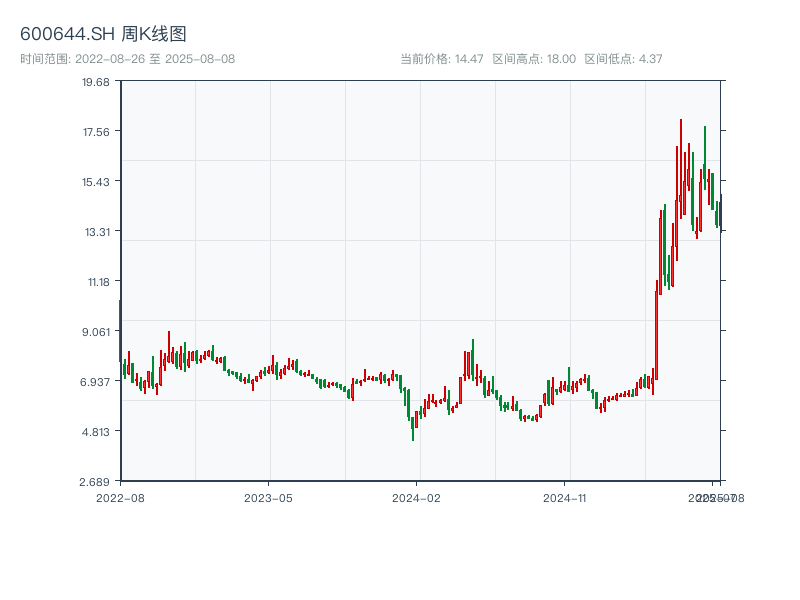Click the tallest red candlestick at the 18.00 peak
Viewport: 800px width, 600px height.
[x=681, y=169]
